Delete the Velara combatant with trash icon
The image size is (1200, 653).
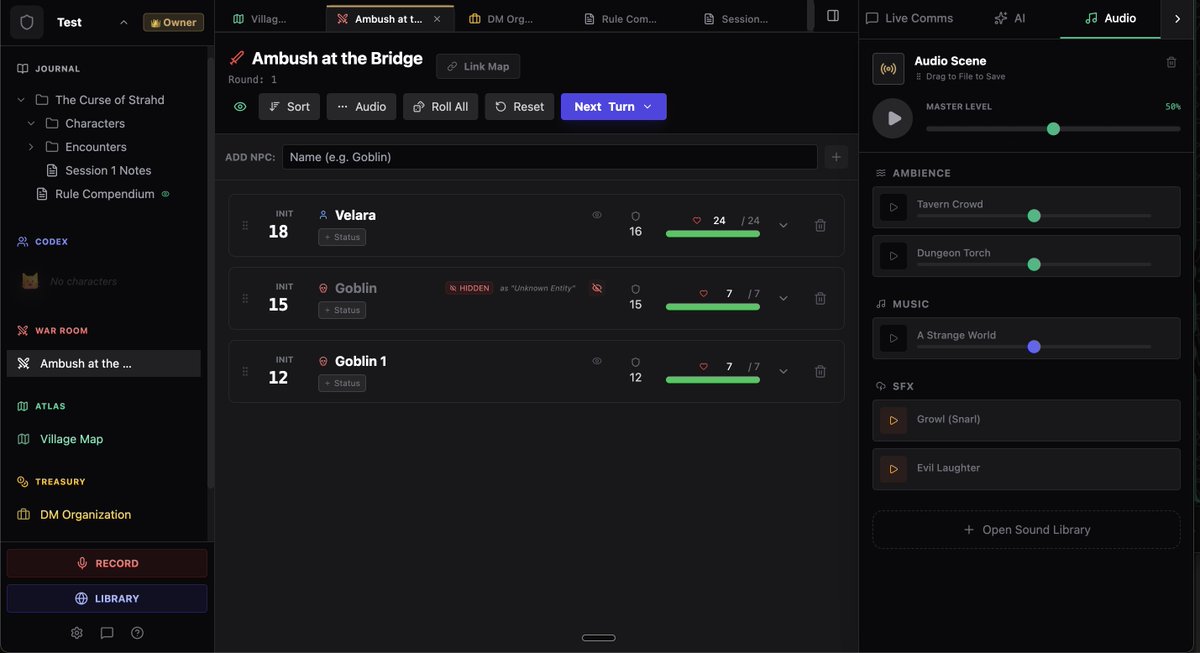tap(820, 226)
